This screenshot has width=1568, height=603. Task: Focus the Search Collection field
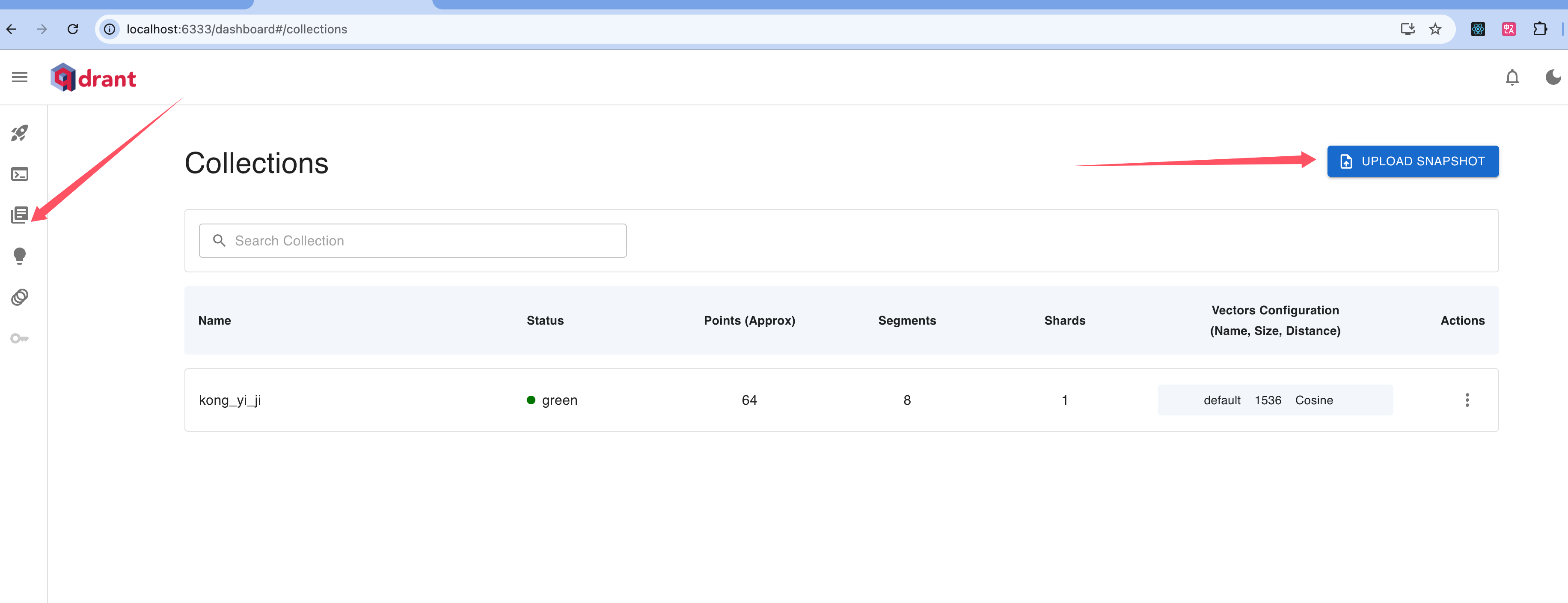[x=413, y=241]
